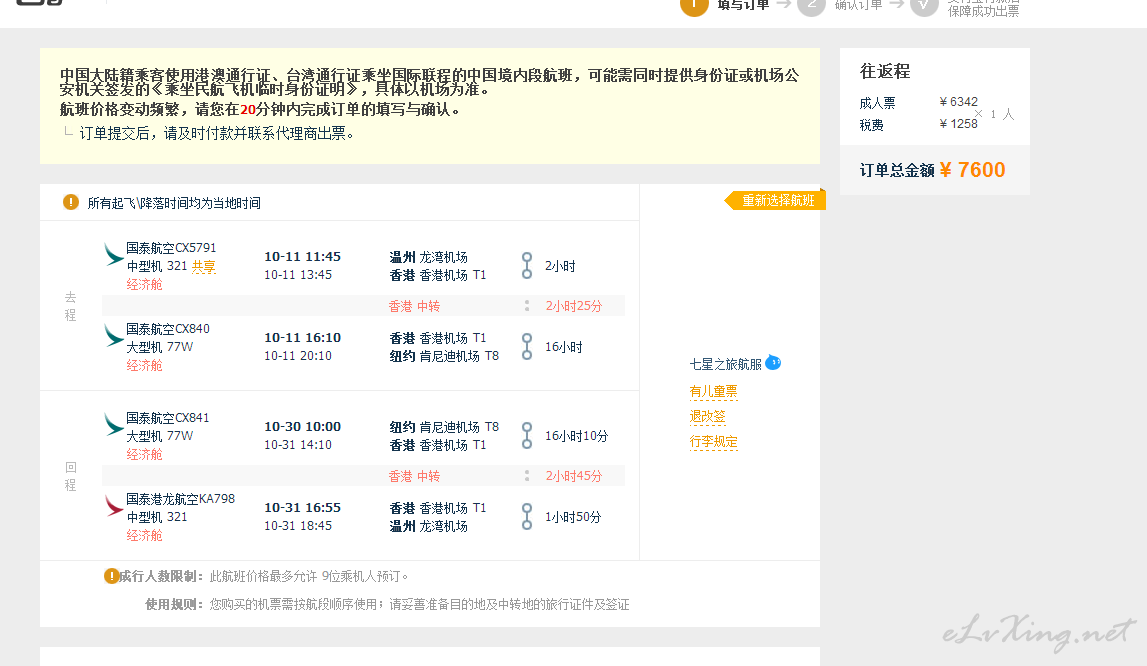
Task: Click the Cathay Pacific logo beside flight CX841
Action: [x=113, y=425]
